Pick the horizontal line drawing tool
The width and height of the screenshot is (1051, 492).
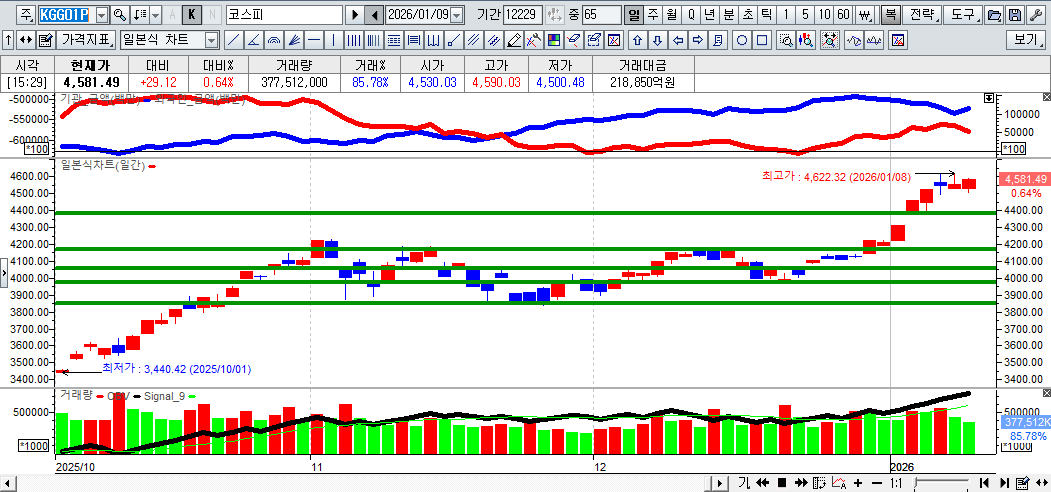[x=313, y=41]
